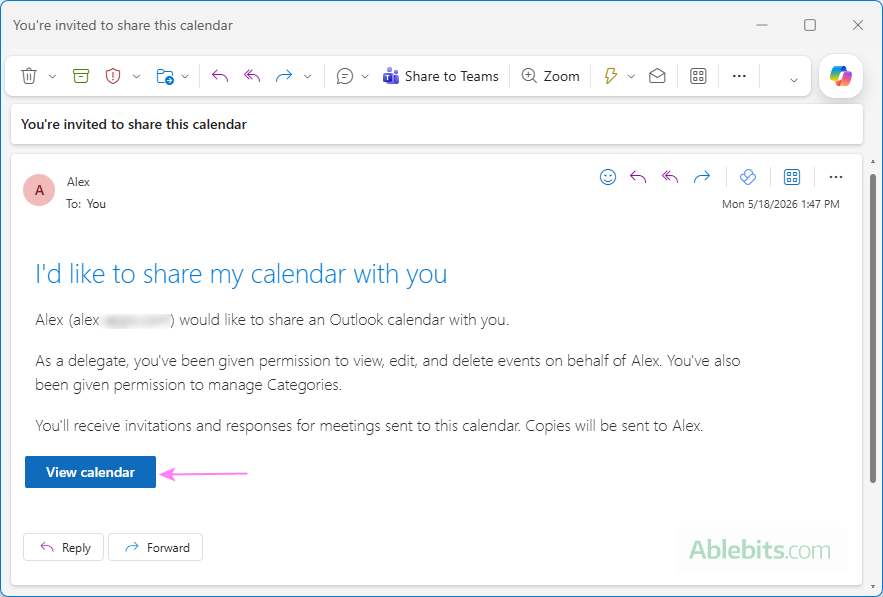Close the message window

click(x=858, y=25)
